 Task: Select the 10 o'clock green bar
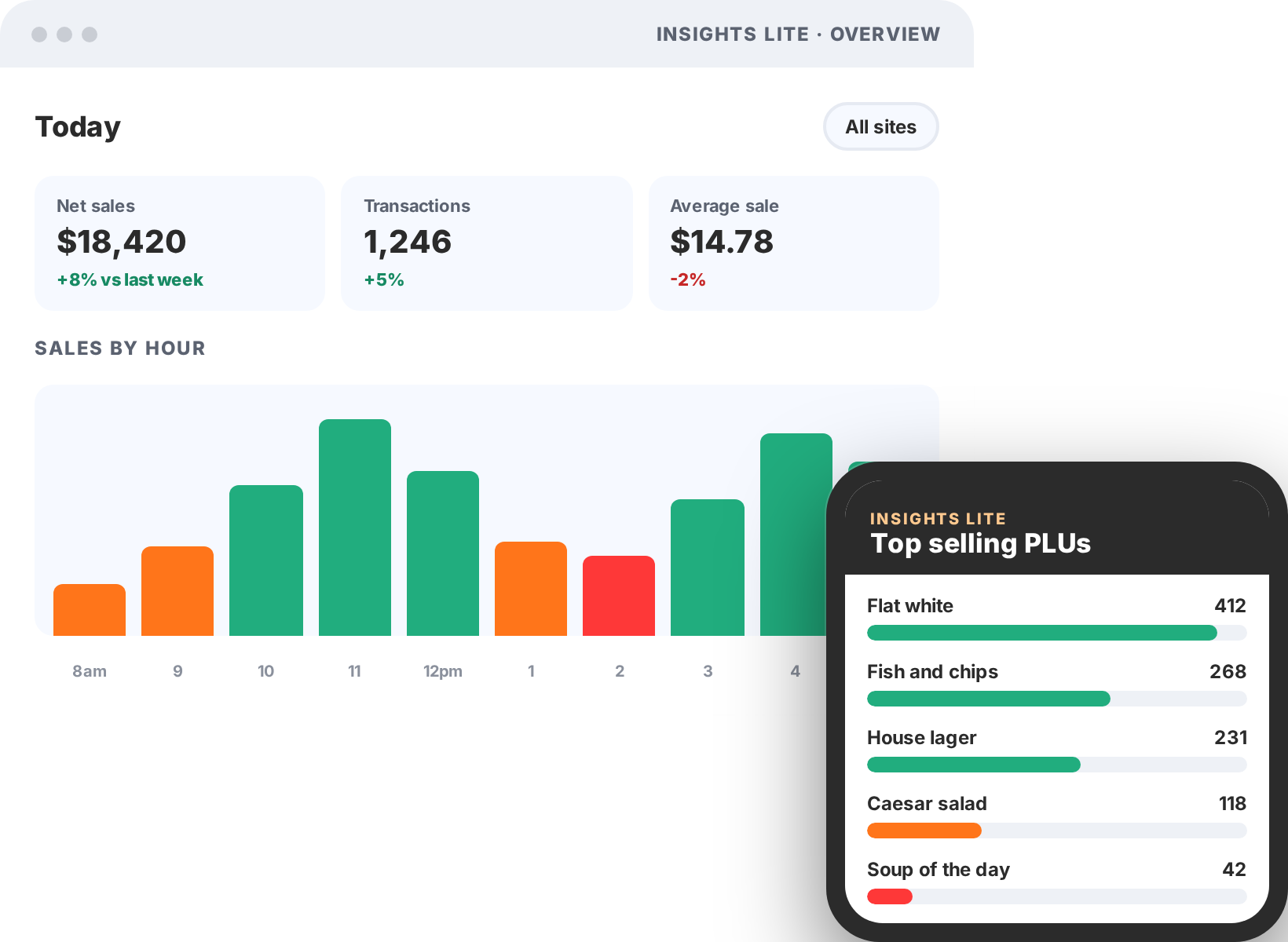266,560
